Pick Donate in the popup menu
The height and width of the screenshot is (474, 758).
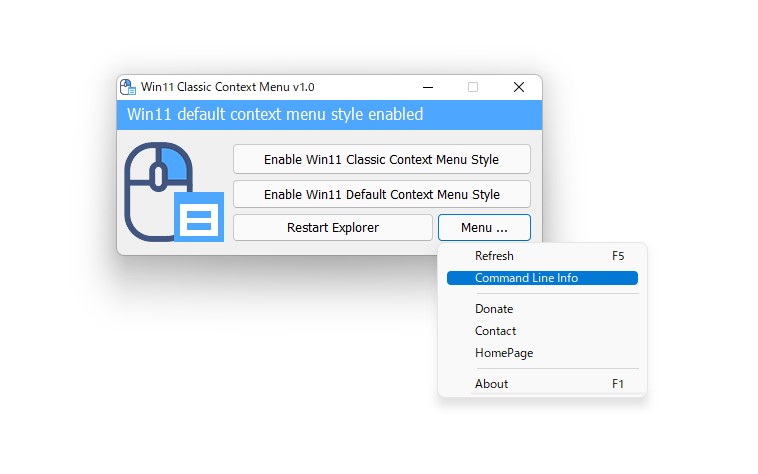[542, 309]
